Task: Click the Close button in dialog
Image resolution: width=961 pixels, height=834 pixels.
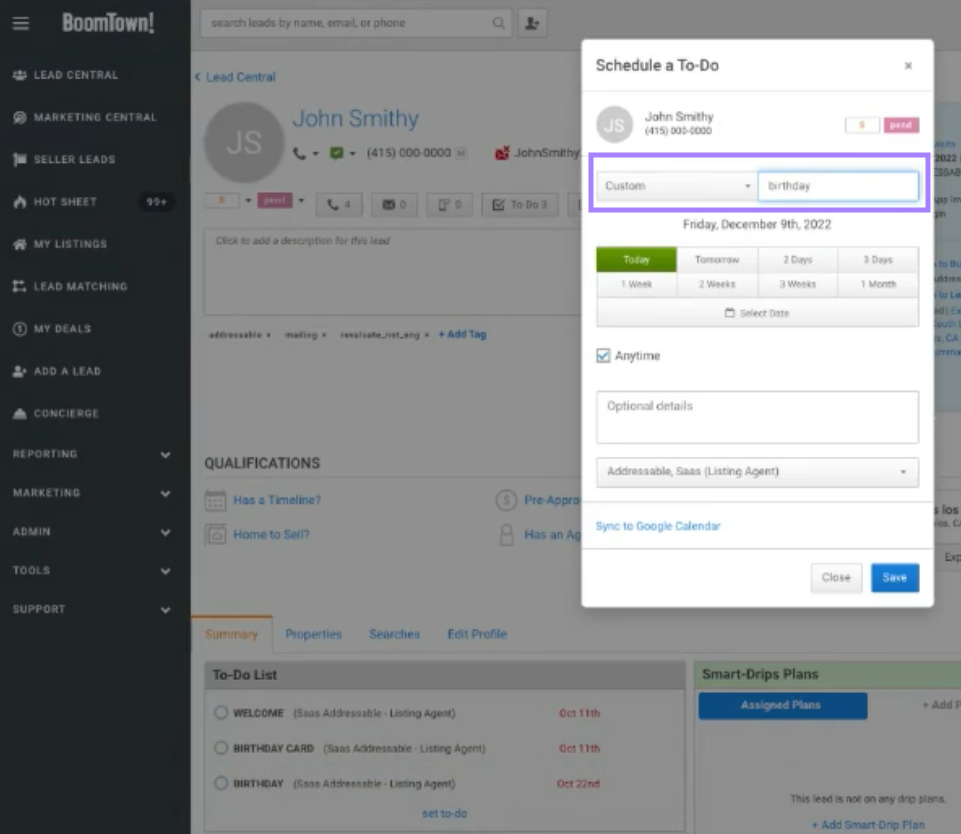Action: pos(836,578)
